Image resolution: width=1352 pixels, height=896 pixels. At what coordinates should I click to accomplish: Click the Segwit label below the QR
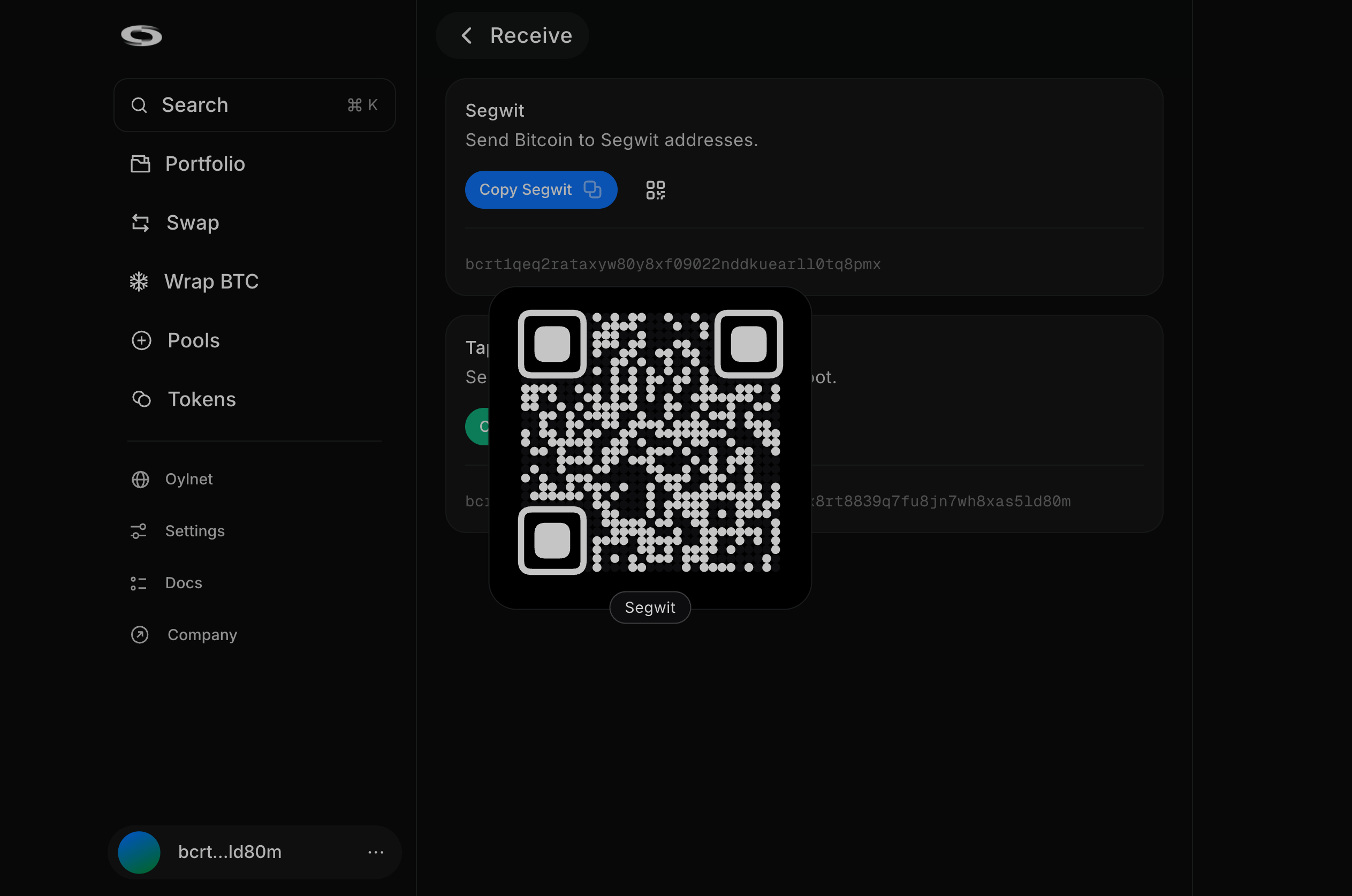pos(650,608)
